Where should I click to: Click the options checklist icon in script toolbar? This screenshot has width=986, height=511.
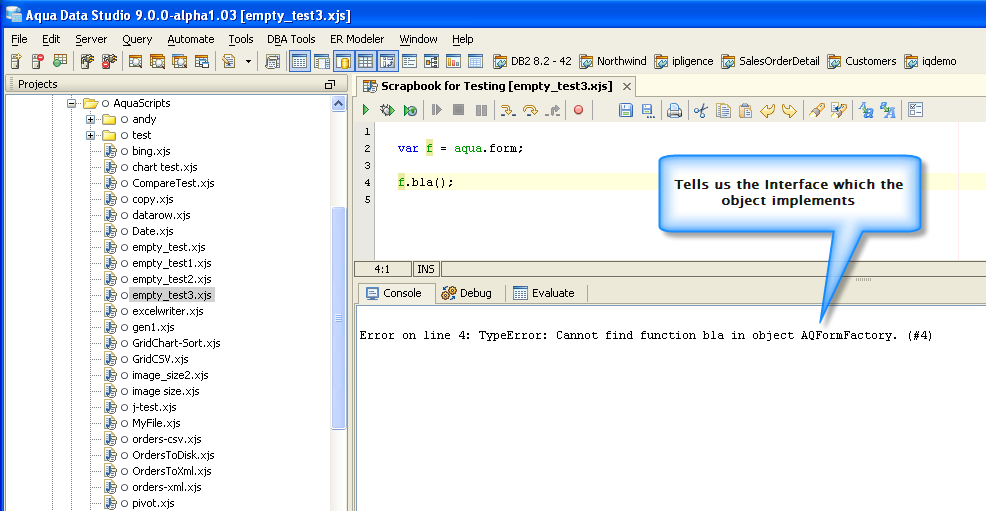point(916,110)
